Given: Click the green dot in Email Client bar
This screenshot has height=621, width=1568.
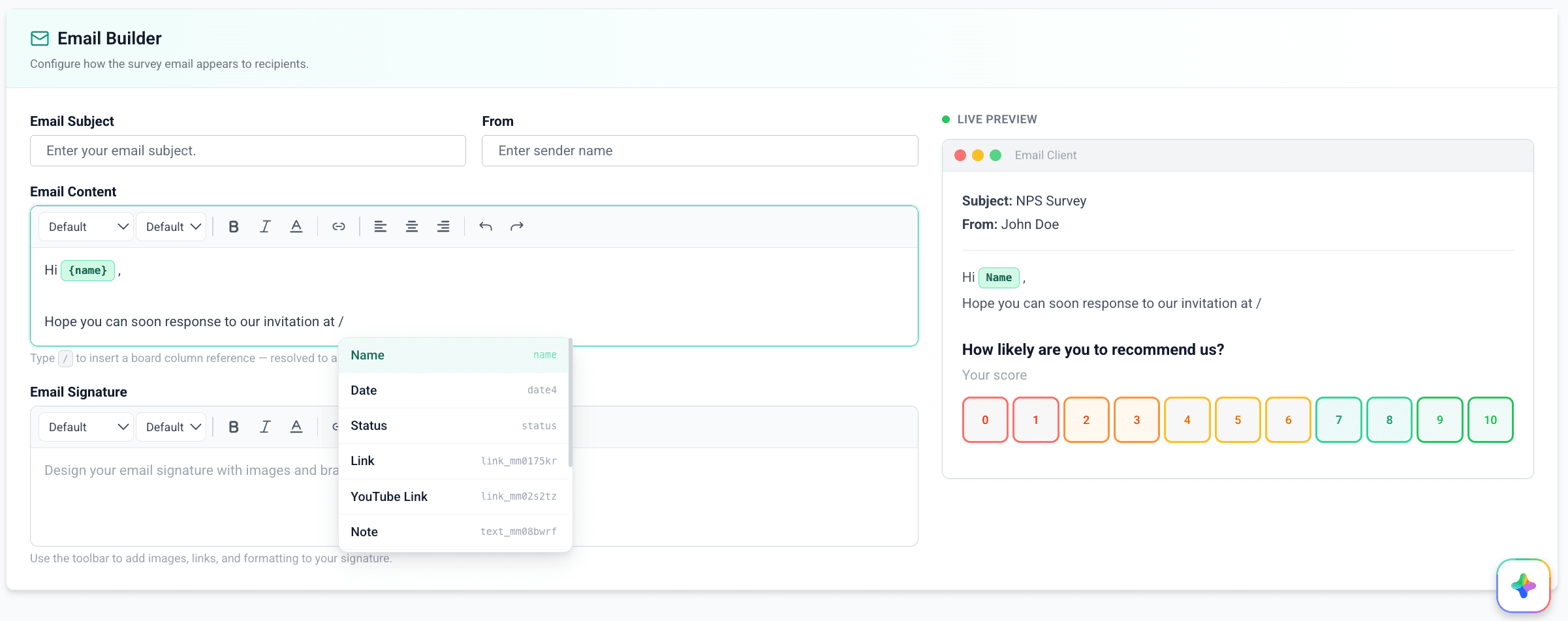Looking at the screenshot, I should click(996, 155).
